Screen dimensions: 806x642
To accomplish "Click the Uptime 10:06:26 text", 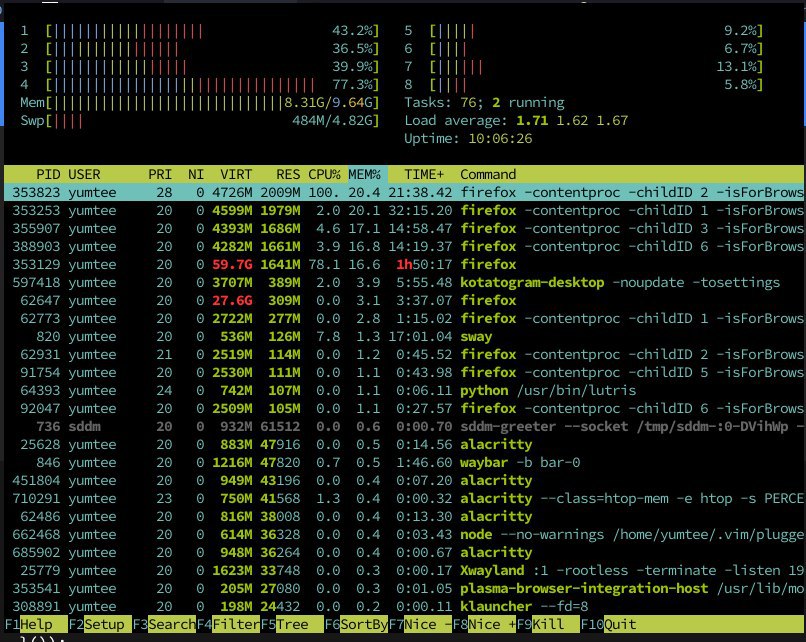I will tap(468, 138).
